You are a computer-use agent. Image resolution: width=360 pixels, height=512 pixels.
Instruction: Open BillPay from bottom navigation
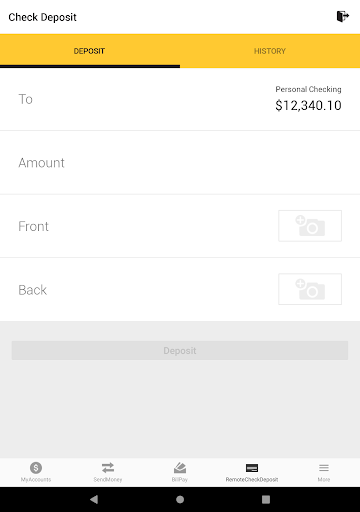pos(180,472)
